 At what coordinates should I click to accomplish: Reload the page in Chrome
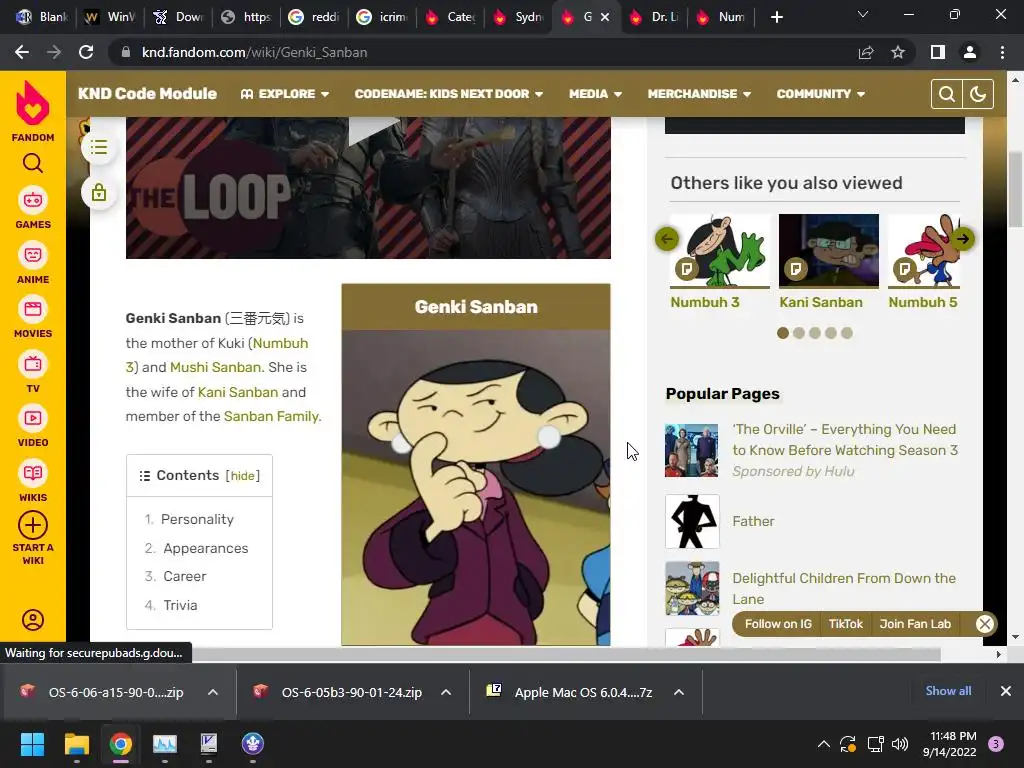86,52
